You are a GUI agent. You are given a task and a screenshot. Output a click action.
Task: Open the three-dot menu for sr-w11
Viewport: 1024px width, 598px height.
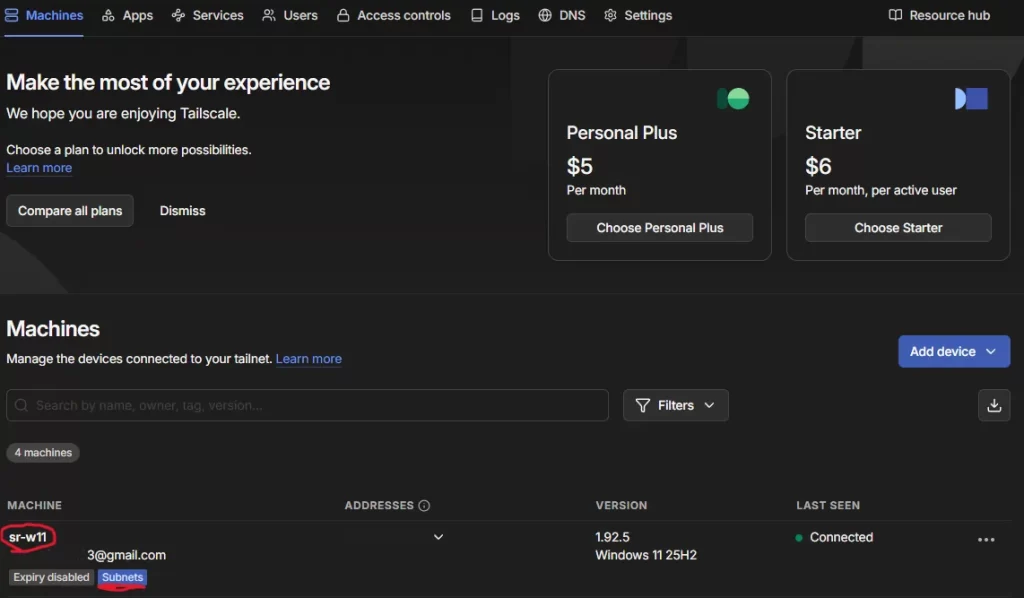tap(986, 539)
